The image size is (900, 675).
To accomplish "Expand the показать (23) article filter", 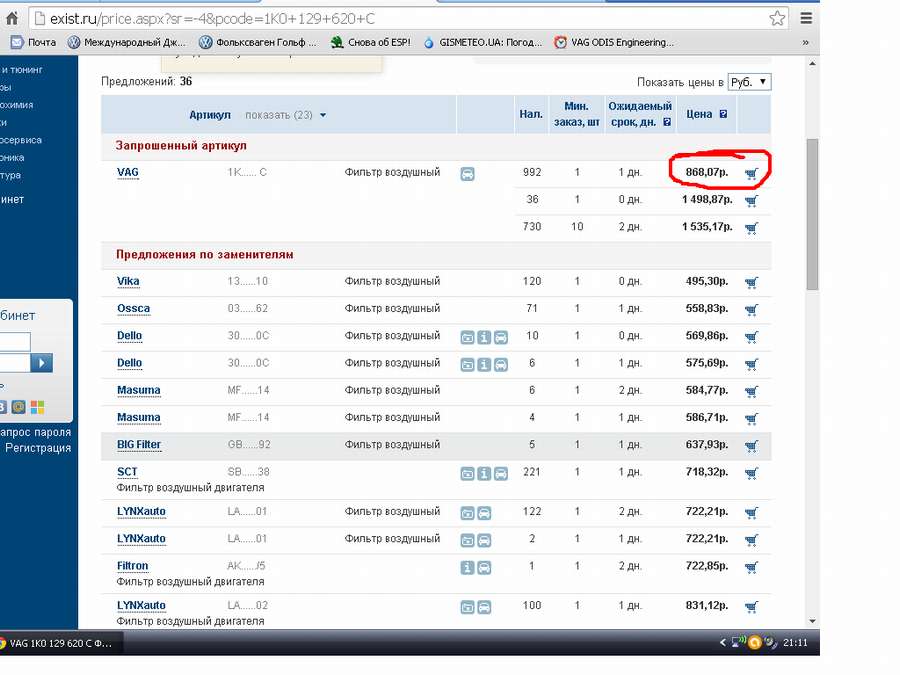I will click(285, 115).
